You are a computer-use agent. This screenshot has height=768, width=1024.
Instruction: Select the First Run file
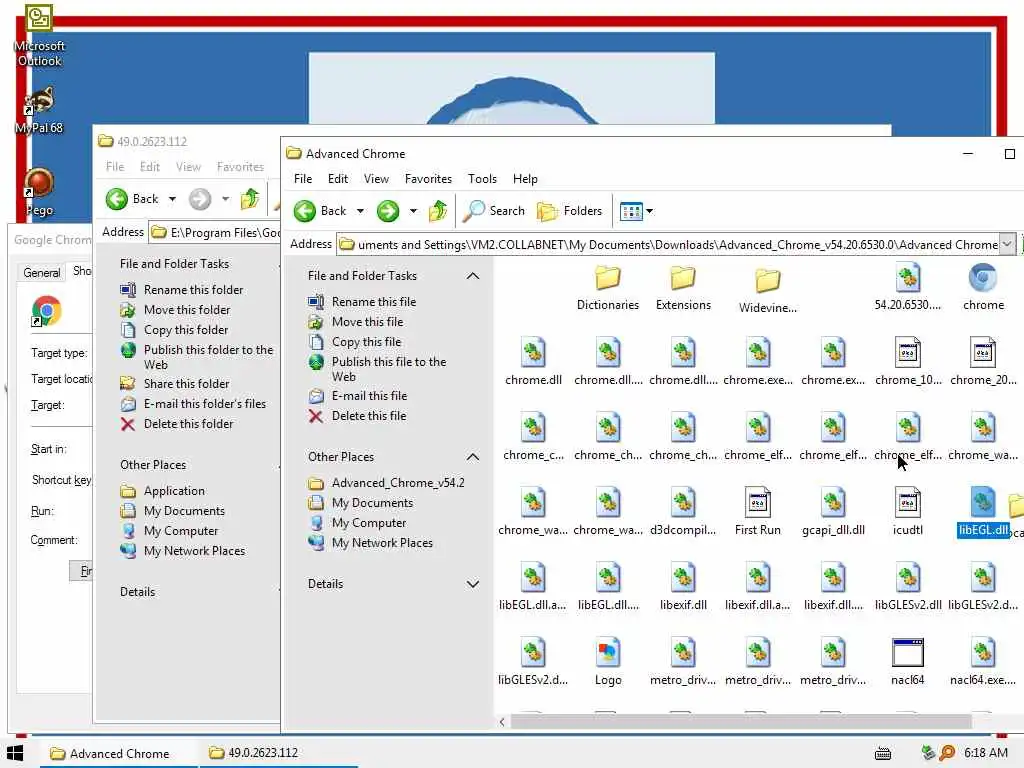point(758,512)
